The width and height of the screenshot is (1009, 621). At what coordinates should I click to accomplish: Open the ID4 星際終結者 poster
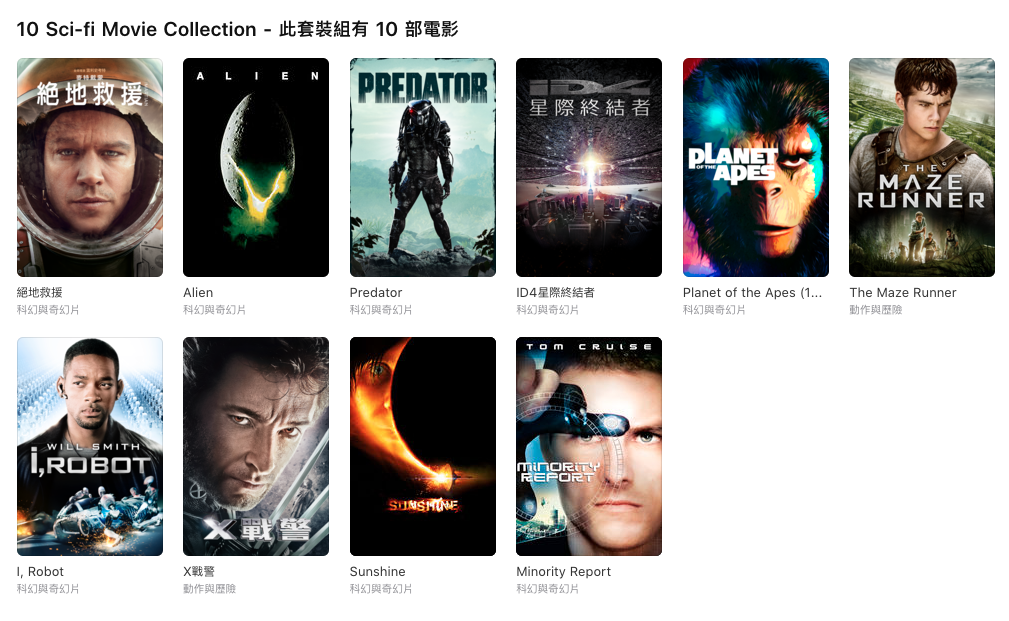pyautogui.click(x=589, y=167)
